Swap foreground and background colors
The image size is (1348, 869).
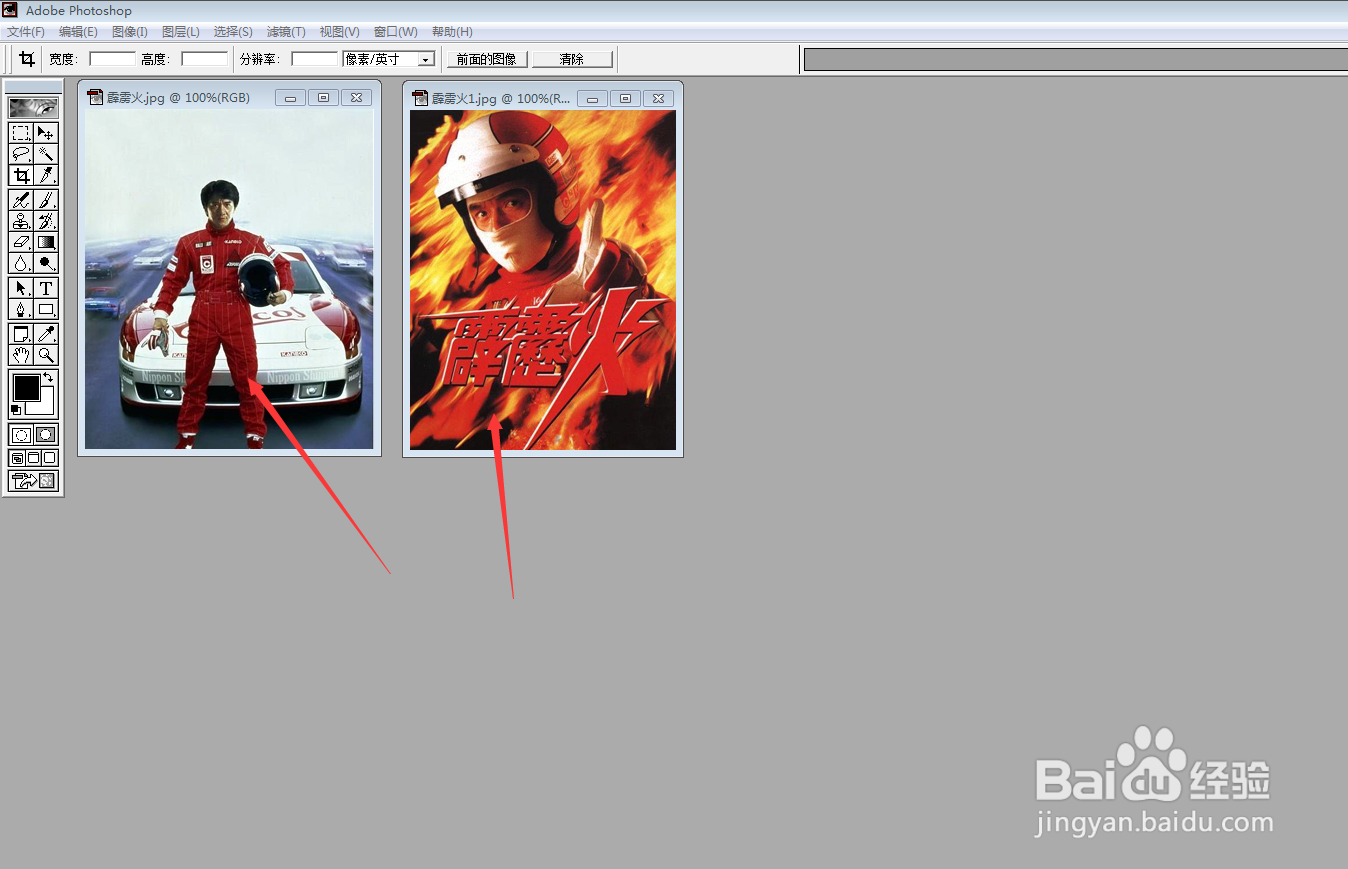[x=48, y=378]
